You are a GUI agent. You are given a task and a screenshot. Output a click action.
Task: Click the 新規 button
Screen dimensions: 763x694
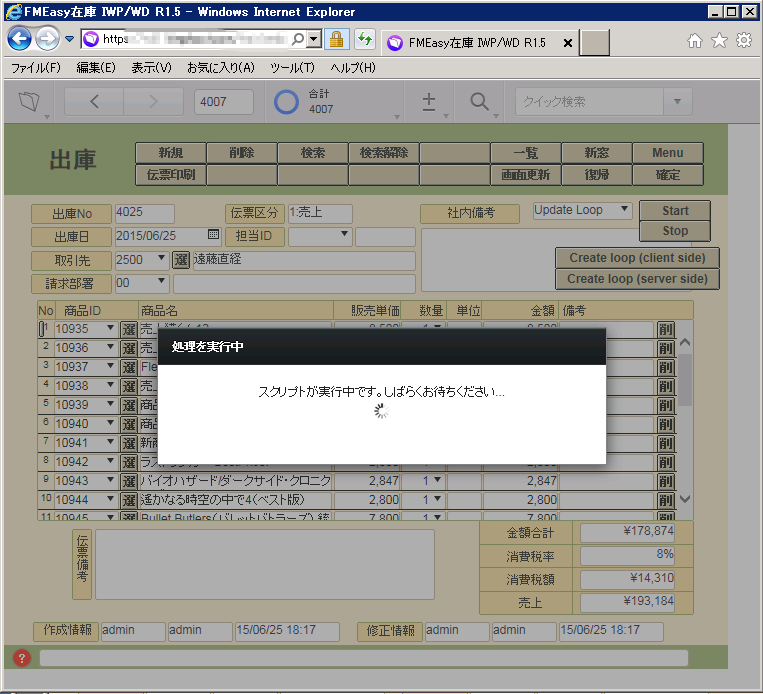(171, 153)
